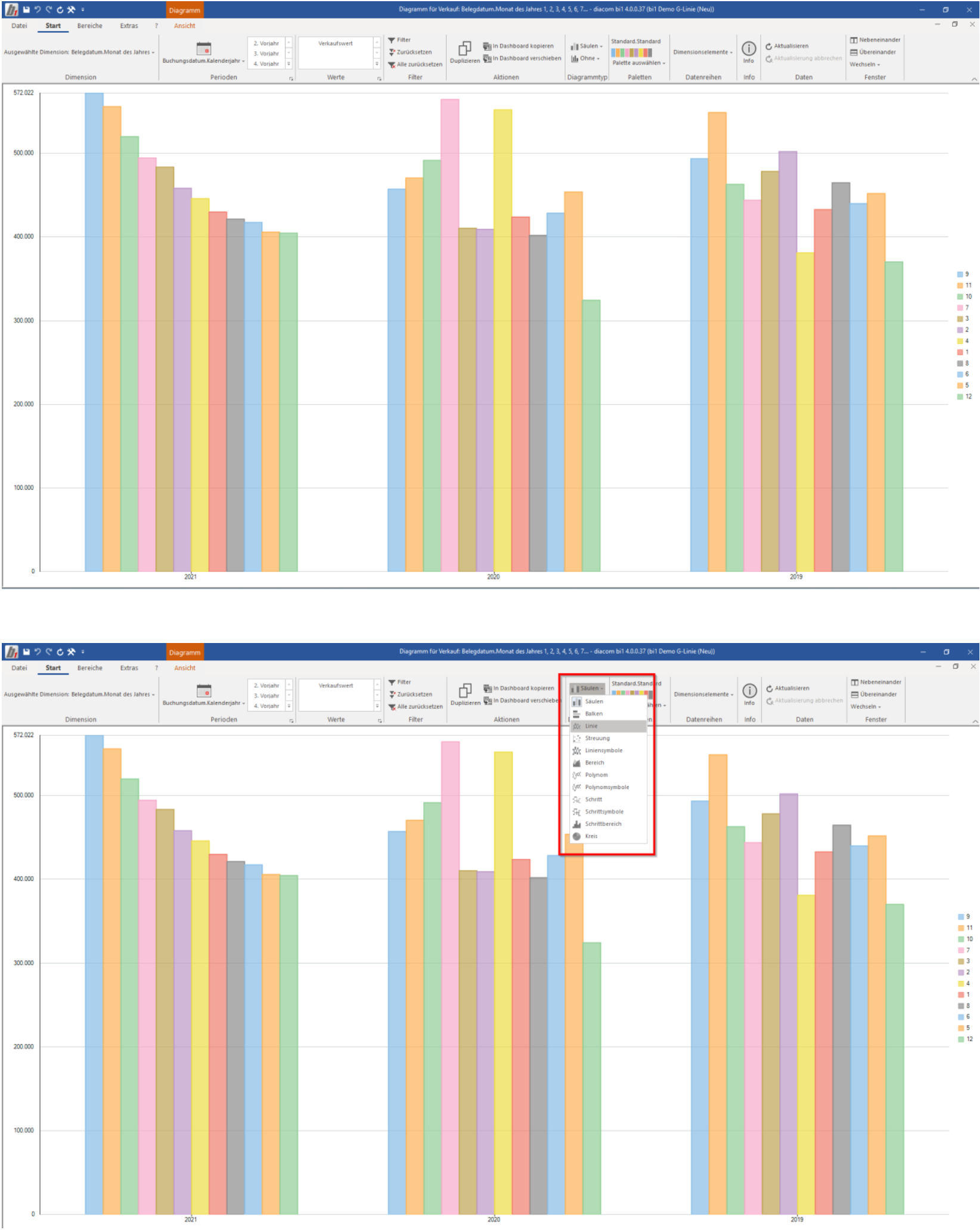The image size is (980, 1230).
Task: Expand Palette auswählen dropdown beside closed Säulen button
Action: pyautogui.click(x=638, y=63)
